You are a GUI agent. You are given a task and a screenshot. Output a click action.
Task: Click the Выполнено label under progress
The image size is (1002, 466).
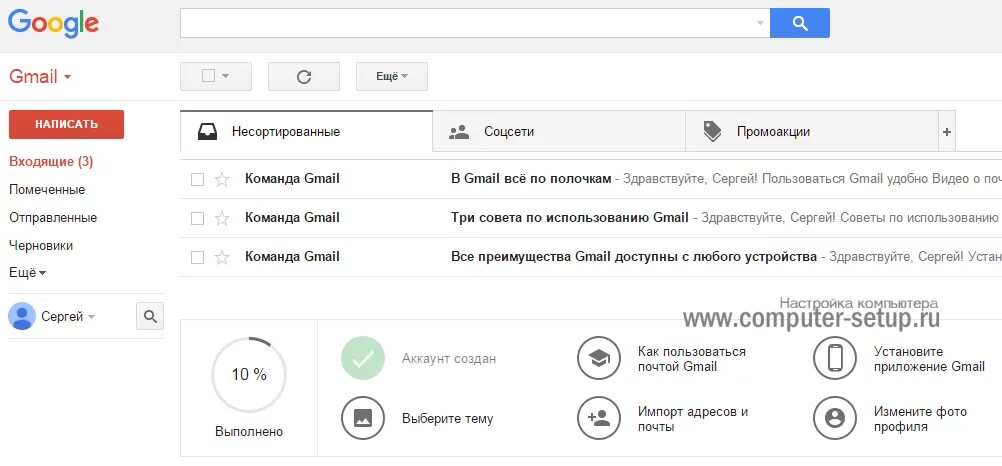tap(249, 431)
